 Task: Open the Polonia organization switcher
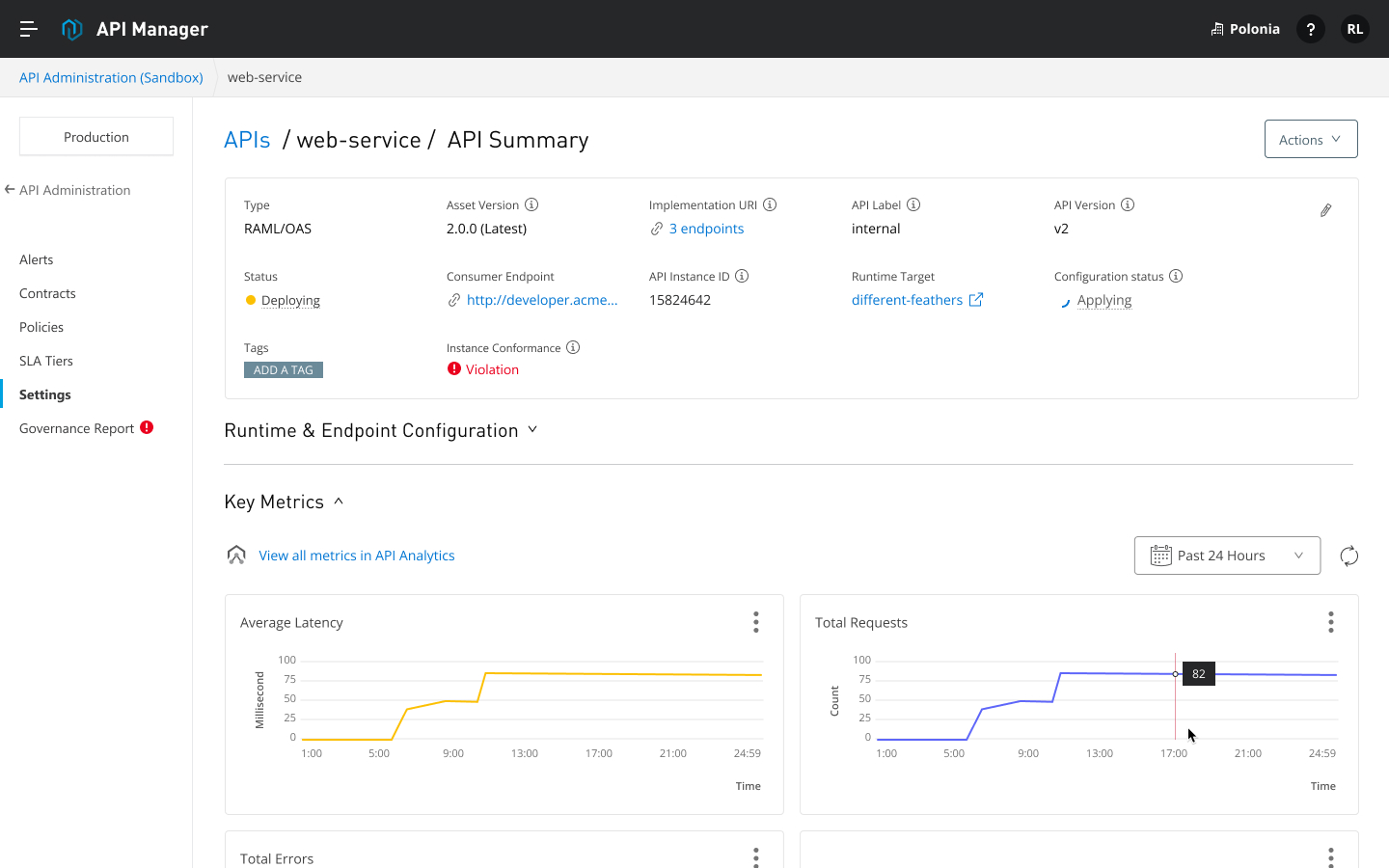coord(1245,29)
